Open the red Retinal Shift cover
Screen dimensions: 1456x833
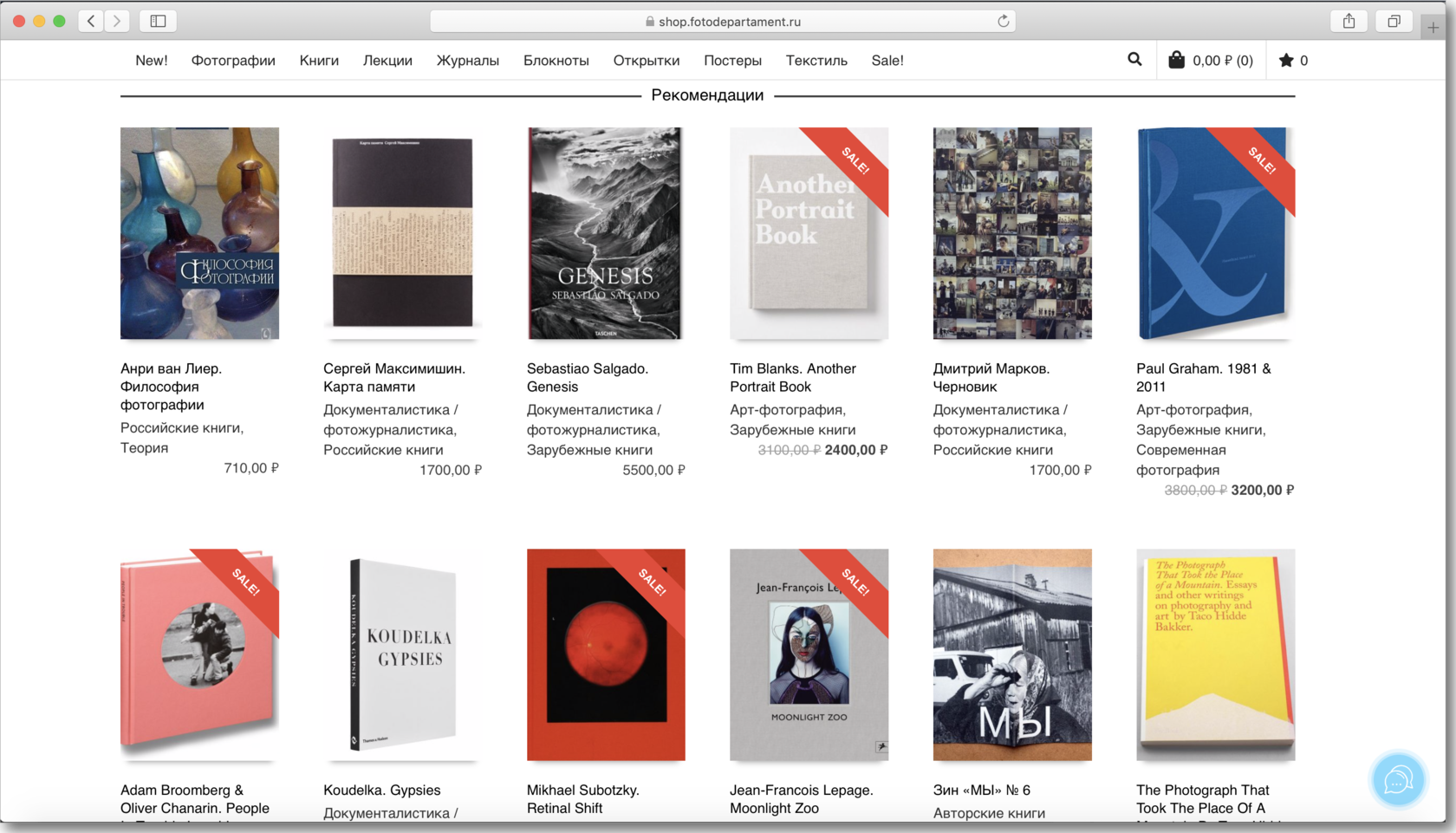click(x=606, y=654)
